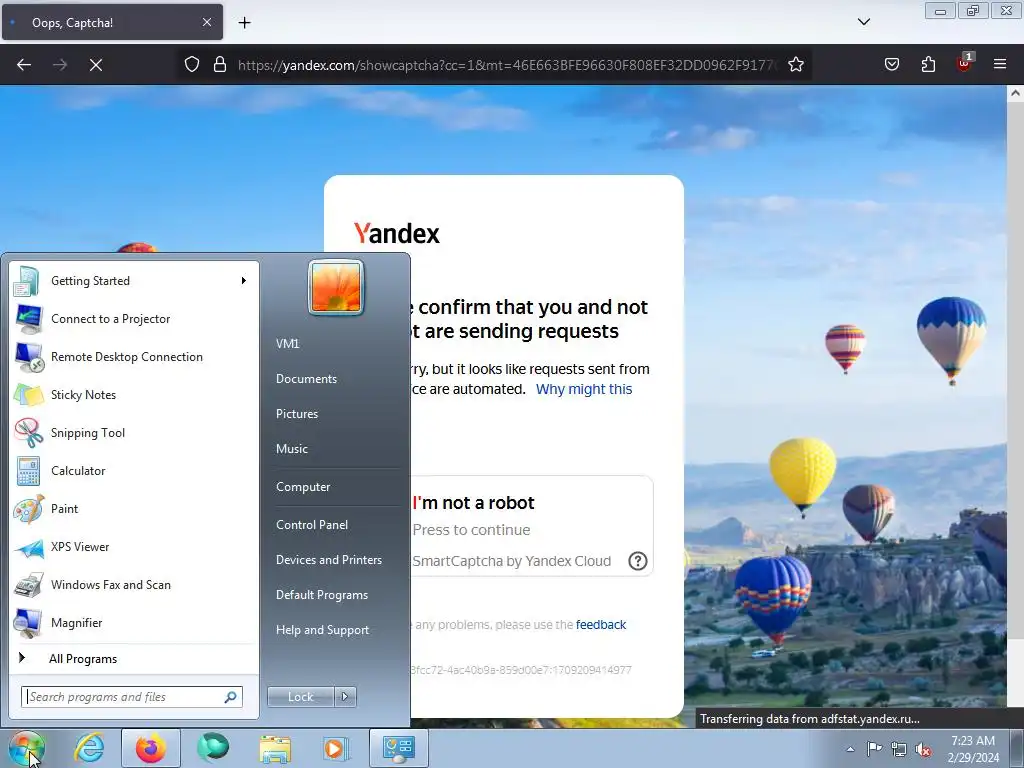The height and width of the screenshot is (768, 1024).
Task: Click the Lock button
Action: pos(300,697)
